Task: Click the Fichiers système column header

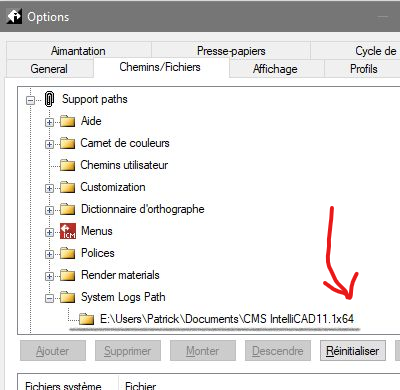Action: coord(63,386)
